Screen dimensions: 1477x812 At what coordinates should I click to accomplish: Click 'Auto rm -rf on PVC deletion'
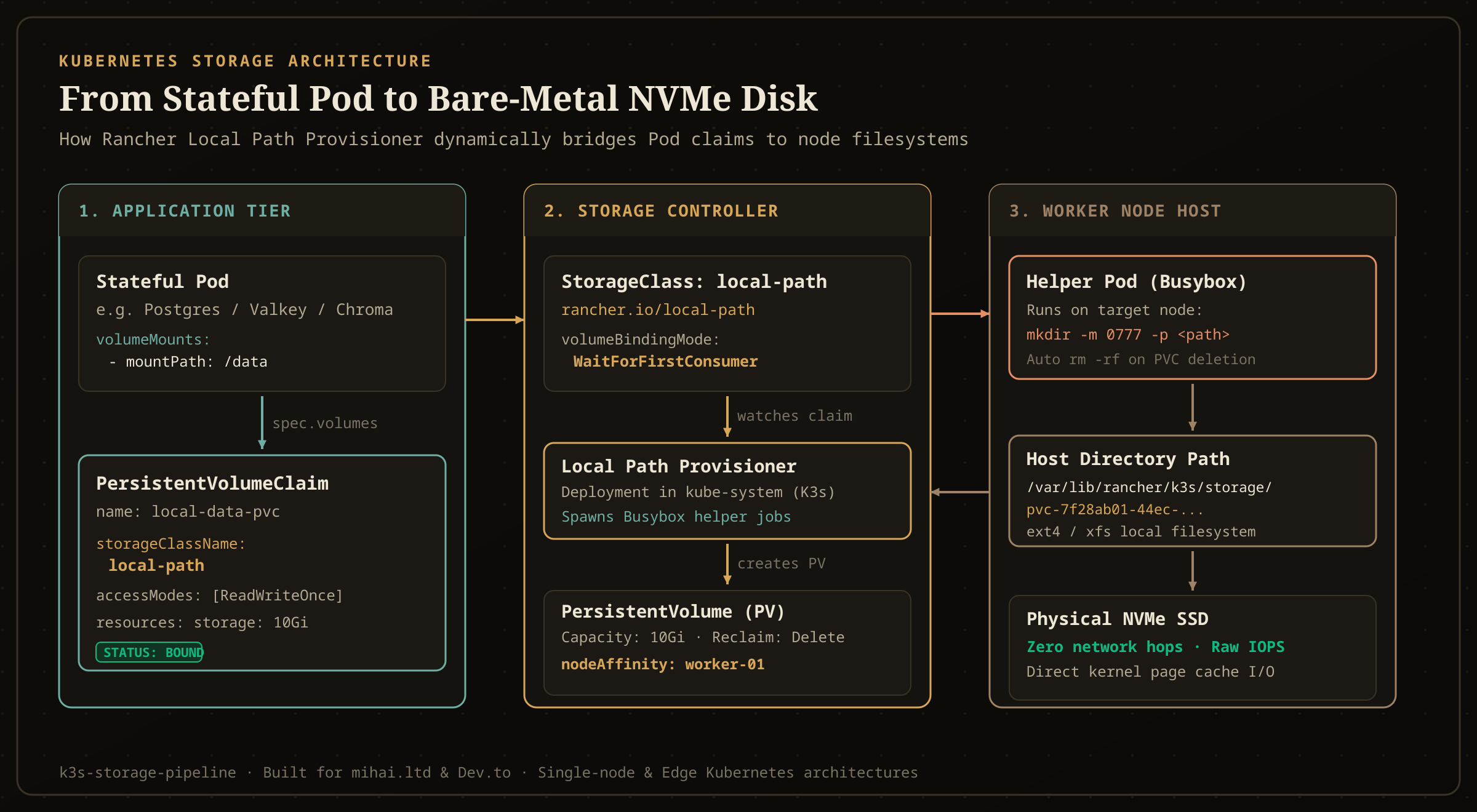tap(1141, 359)
